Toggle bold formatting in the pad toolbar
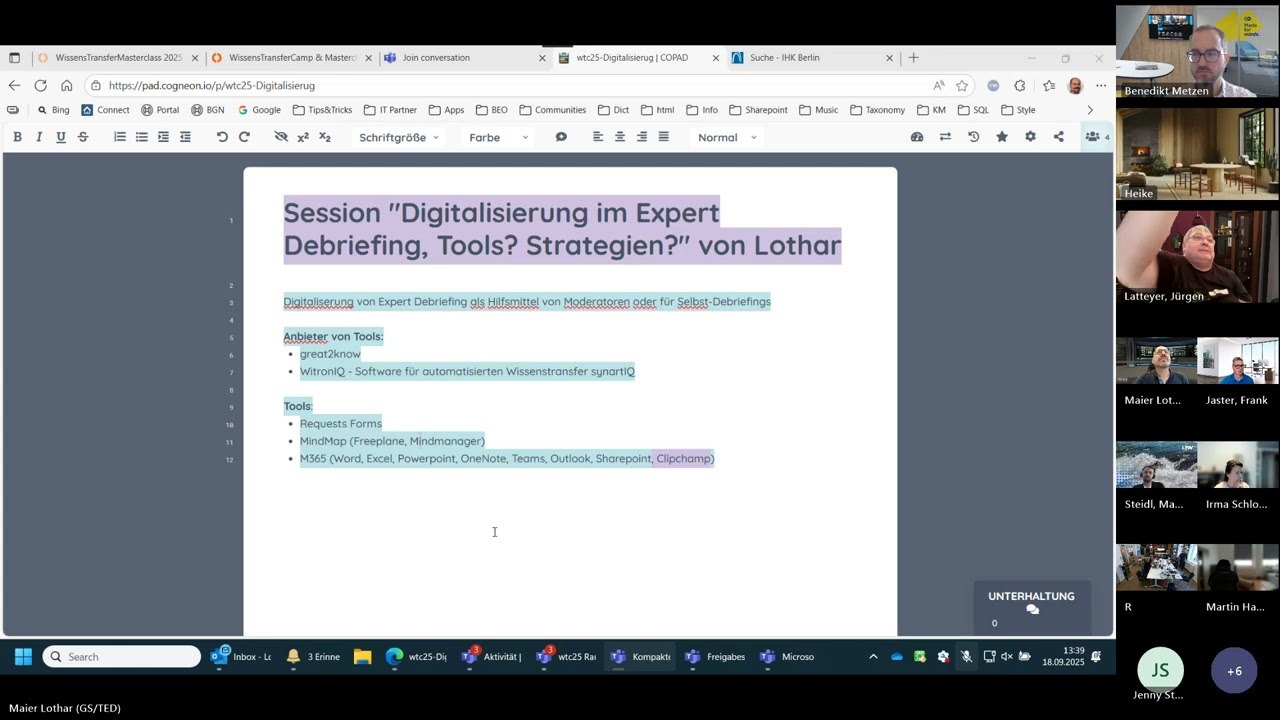The height and width of the screenshot is (720, 1280). point(17,137)
